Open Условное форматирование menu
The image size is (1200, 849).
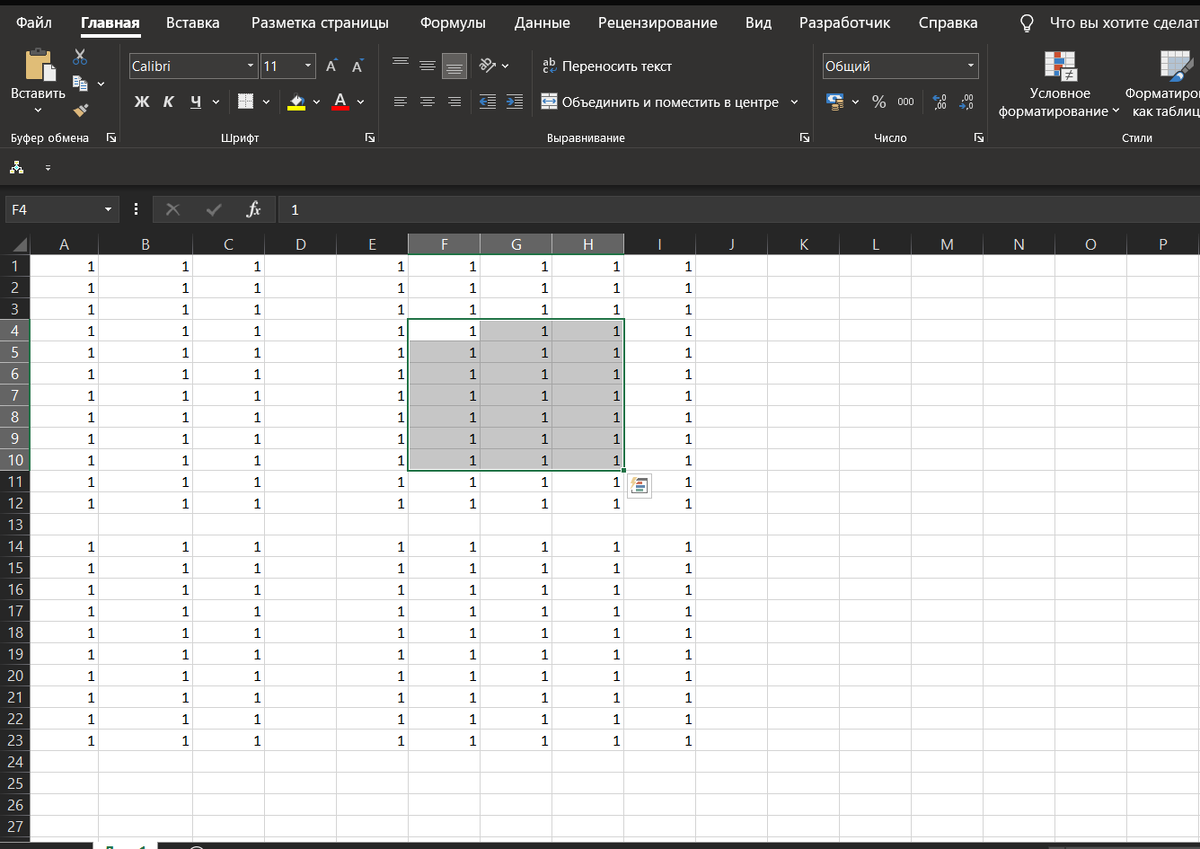click(1060, 84)
